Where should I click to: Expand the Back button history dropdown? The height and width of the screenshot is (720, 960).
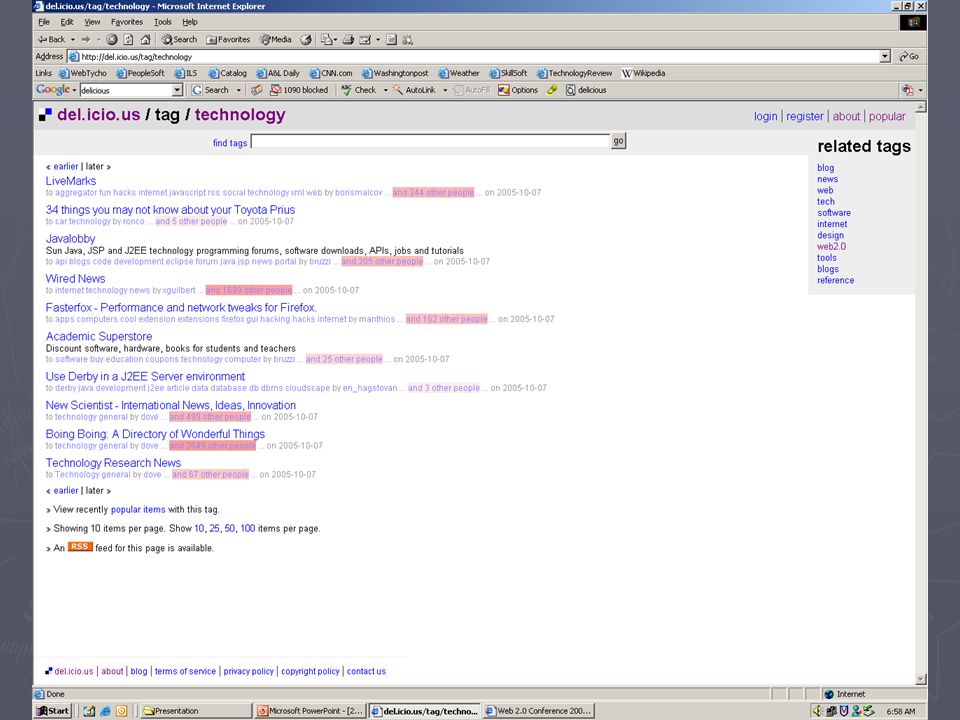click(73, 39)
